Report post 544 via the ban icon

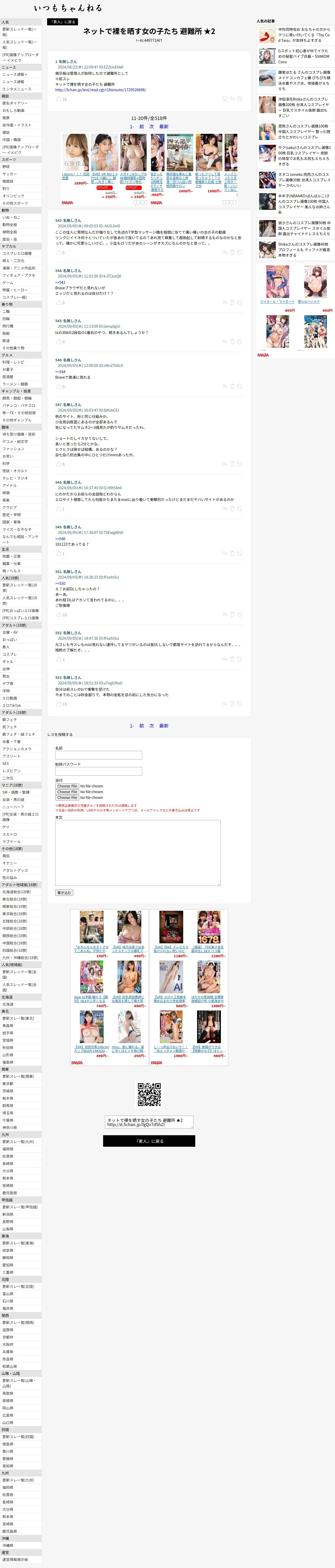239,303
